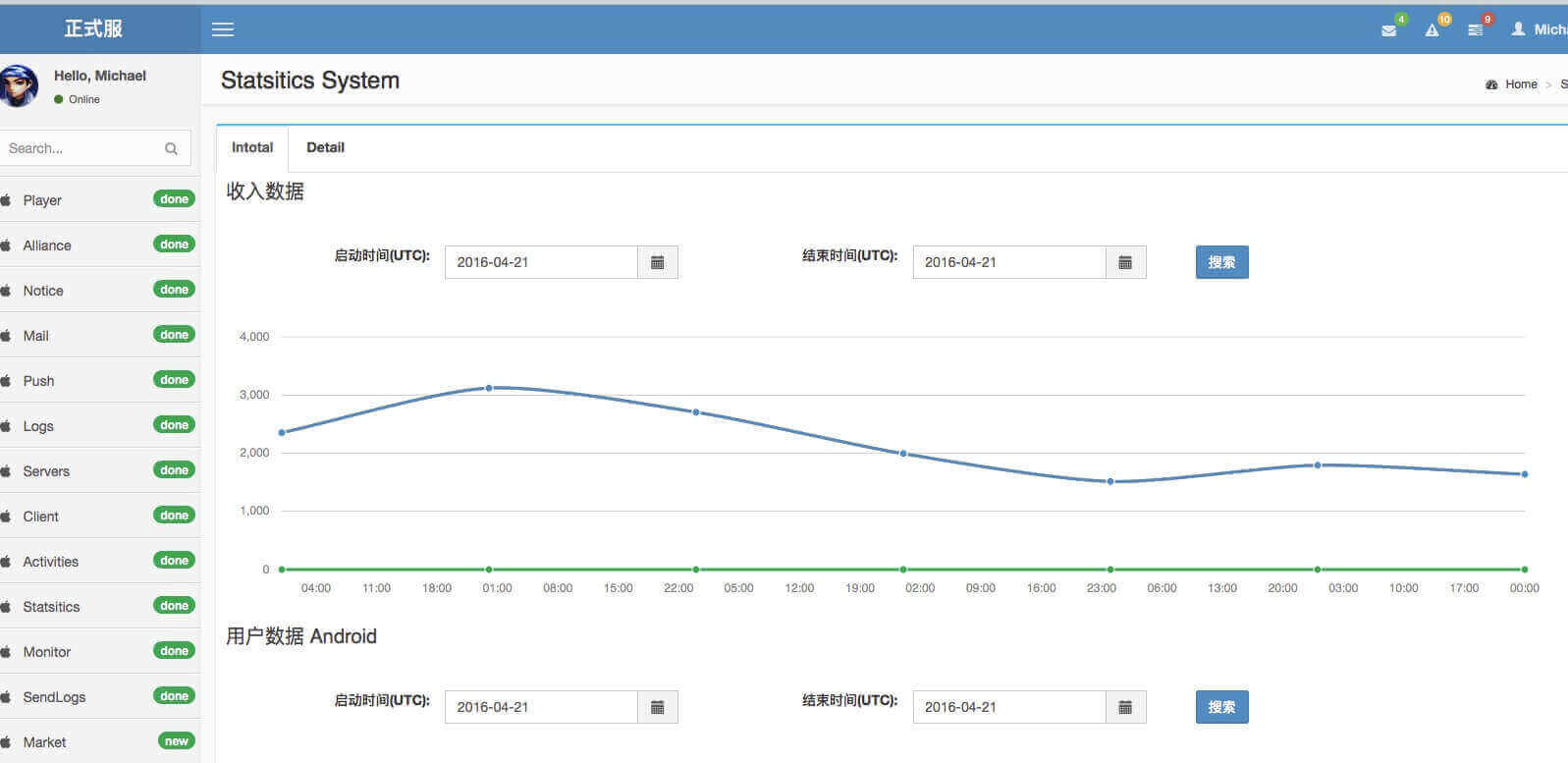Open Market item marked new
This screenshot has height=763, width=1568.
coord(45,742)
